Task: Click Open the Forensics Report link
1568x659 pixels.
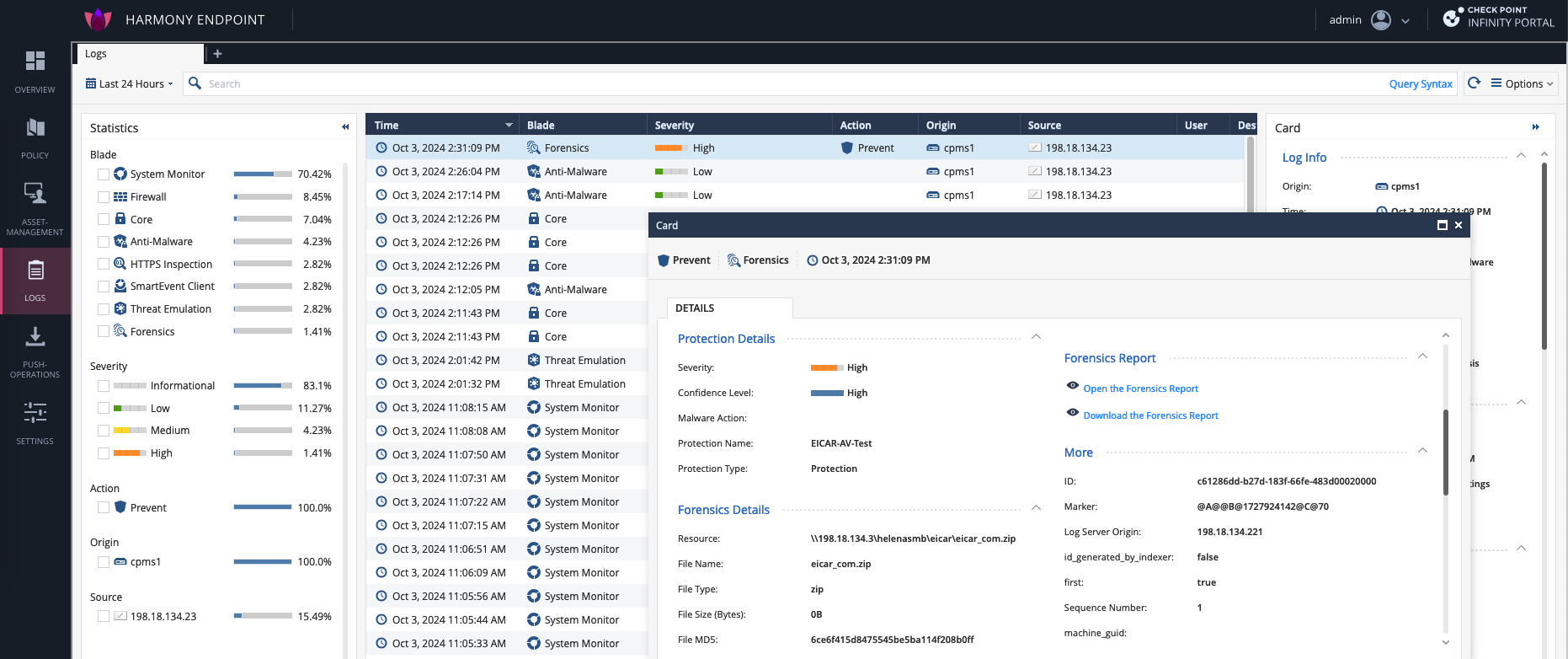Action: [x=1140, y=388]
